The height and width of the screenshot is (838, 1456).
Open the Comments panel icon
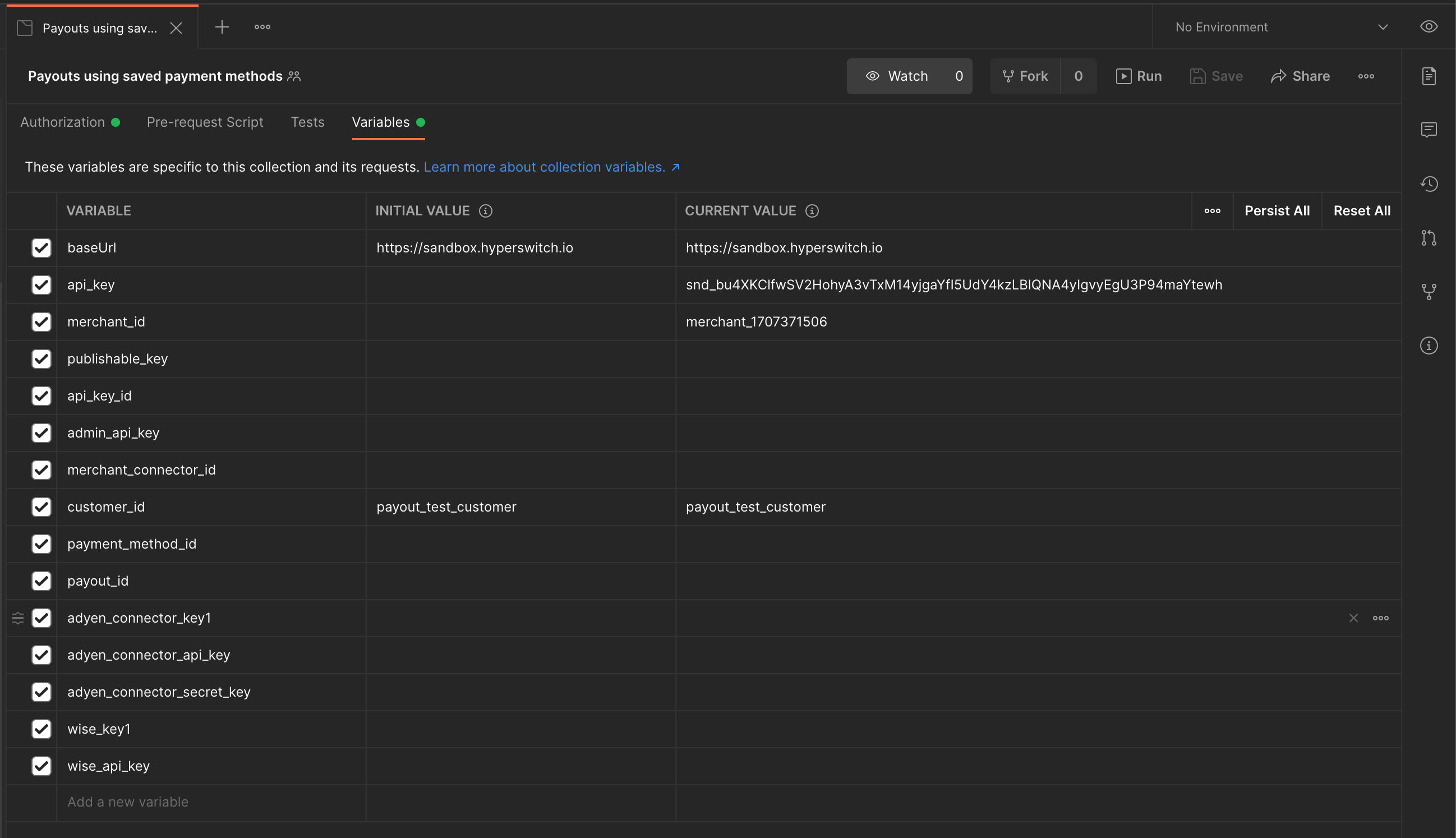pyautogui.click(x=1429, y=130)
